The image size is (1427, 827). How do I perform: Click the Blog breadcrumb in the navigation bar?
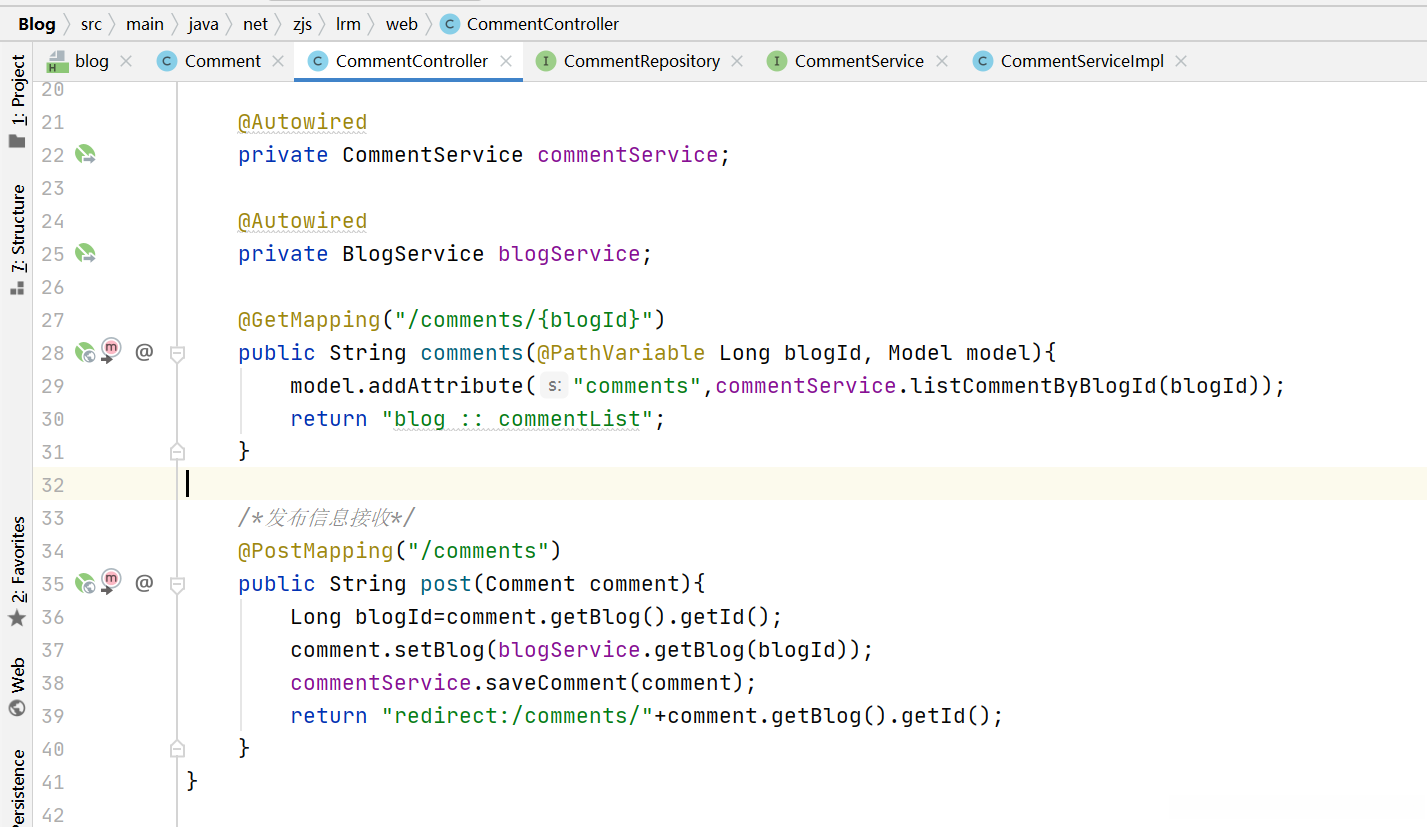click(37, 24)
